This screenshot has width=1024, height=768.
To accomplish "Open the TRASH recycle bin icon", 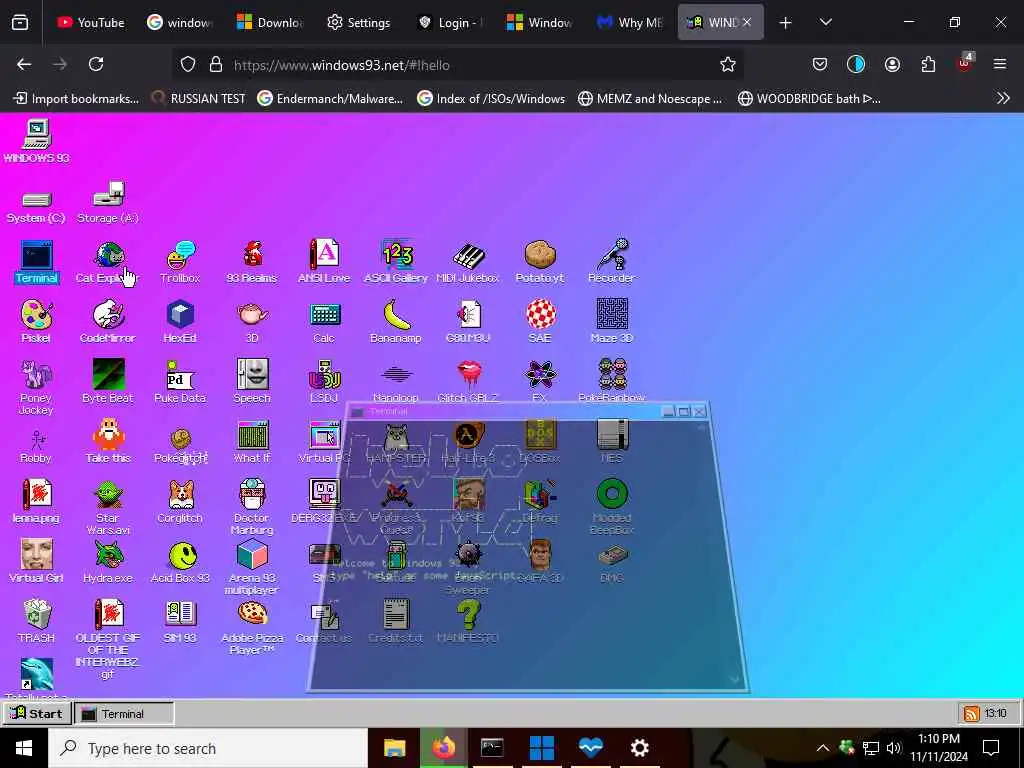I will tap(37, 622).
